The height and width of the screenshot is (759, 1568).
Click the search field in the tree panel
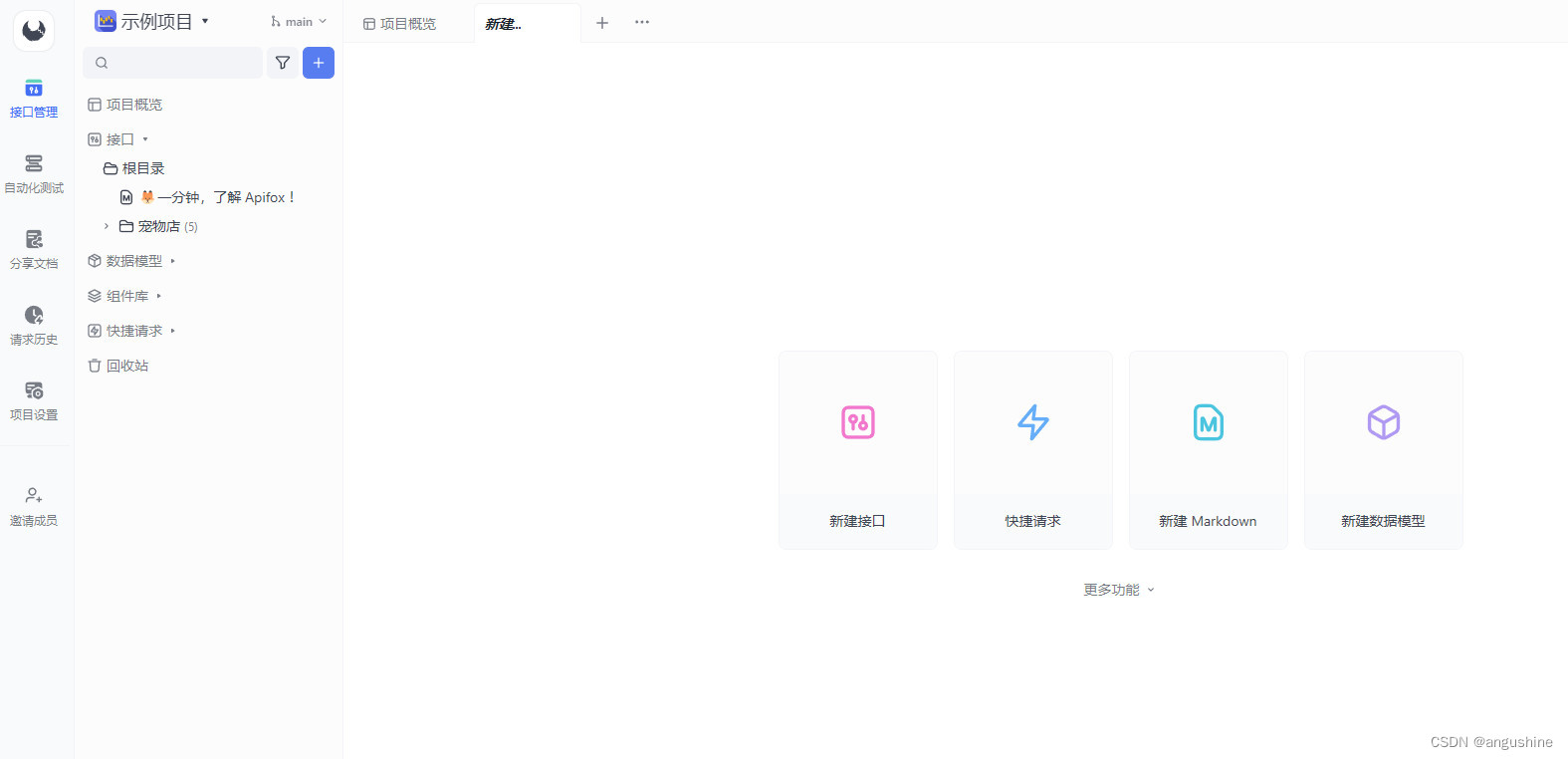point(173,63)
